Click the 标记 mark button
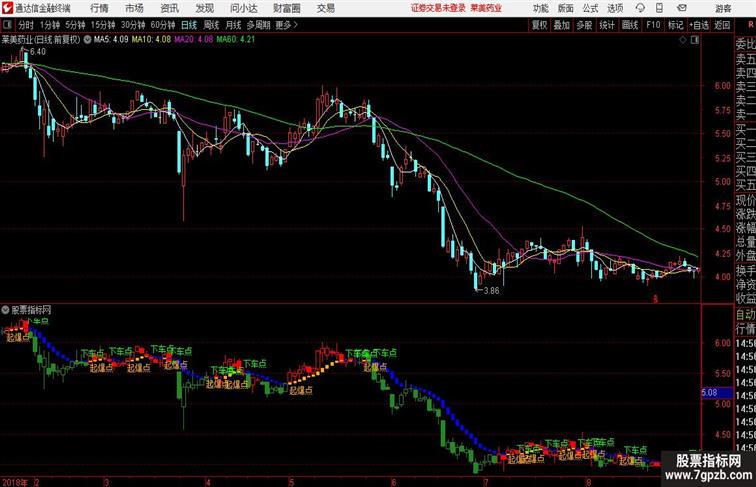The height and width of the screenshot is (487, 756). coord(675,25)
